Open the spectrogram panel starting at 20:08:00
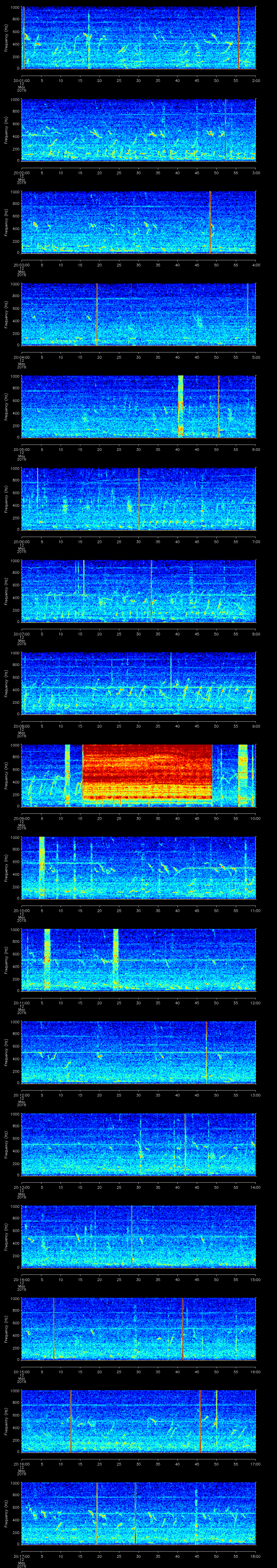 [x=139, y=683]
